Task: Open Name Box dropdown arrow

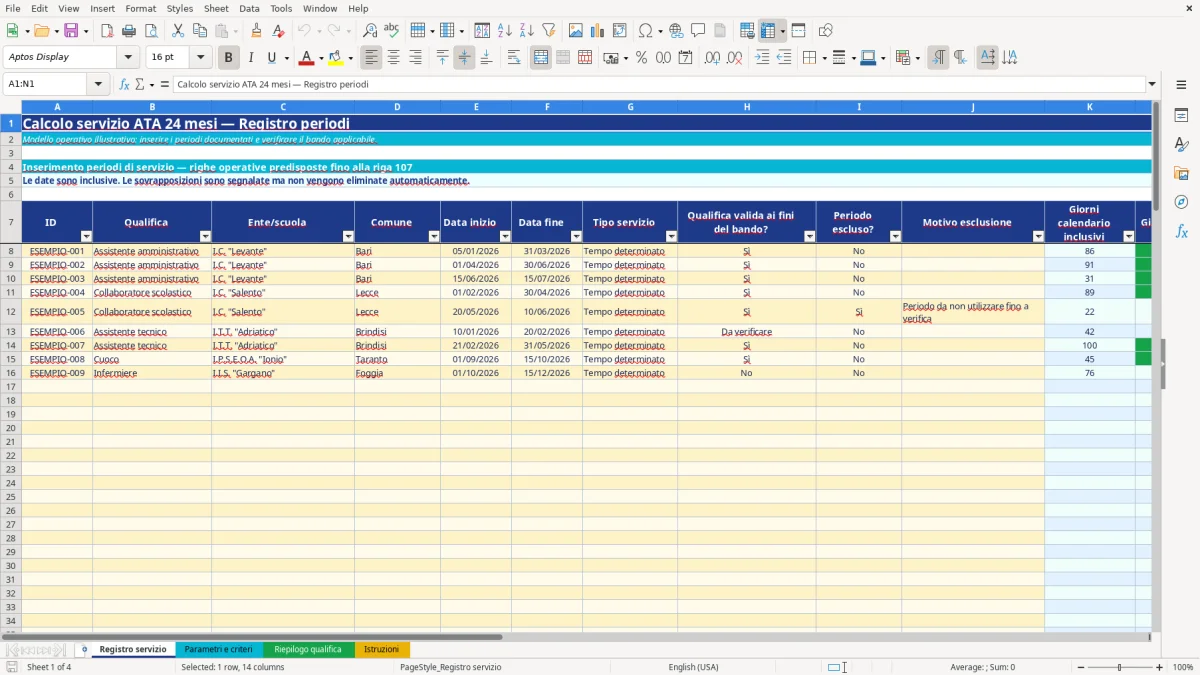Action: coord(98,84)
